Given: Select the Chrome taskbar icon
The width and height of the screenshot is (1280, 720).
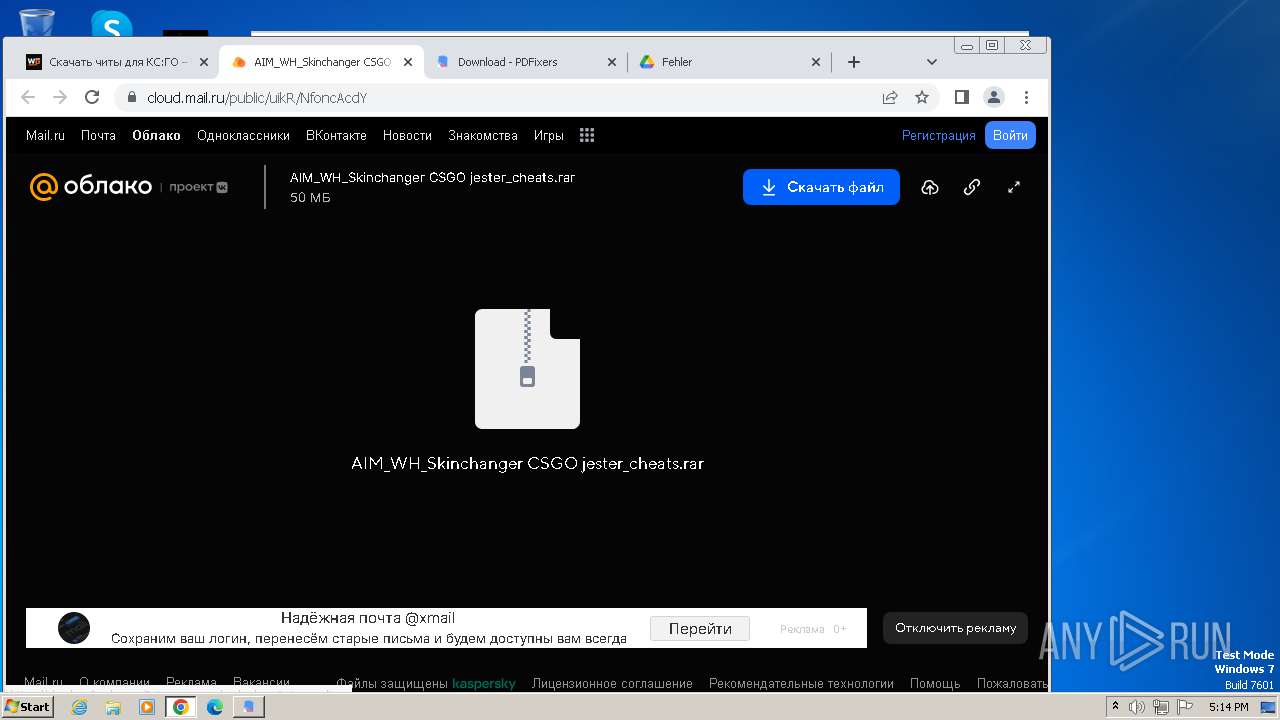Looking at the screenshot, I should pos(181,707).
